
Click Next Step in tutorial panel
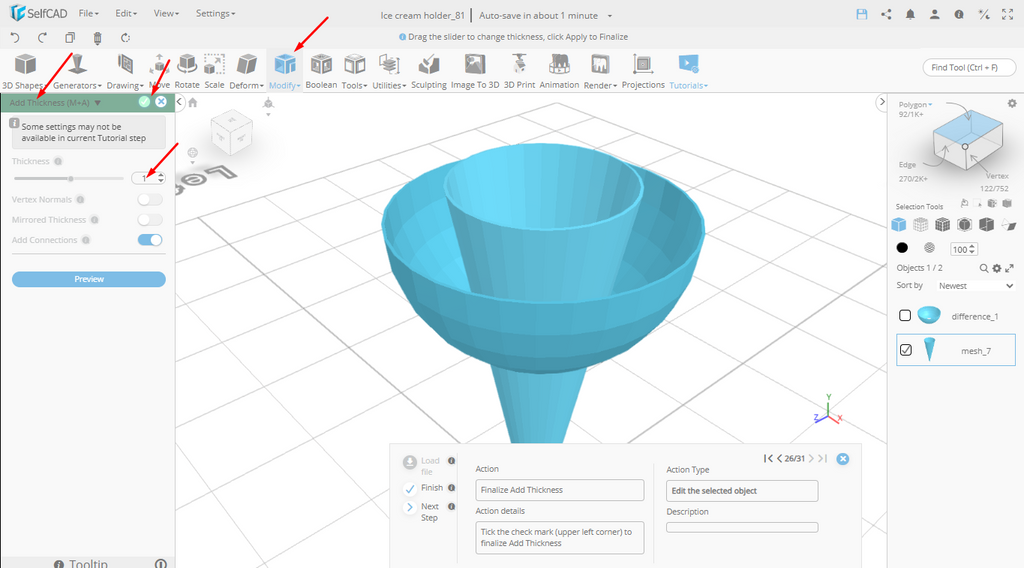pyautogui.click(x=422, y=511)
